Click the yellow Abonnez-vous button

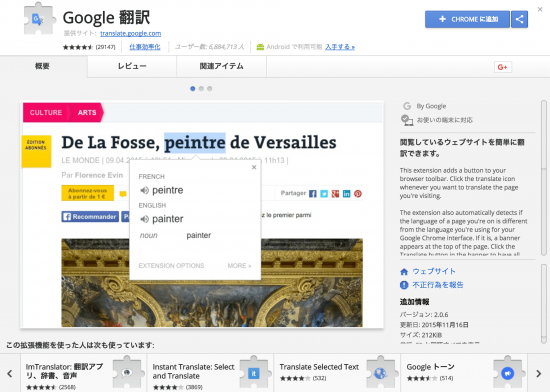[88, 193]
